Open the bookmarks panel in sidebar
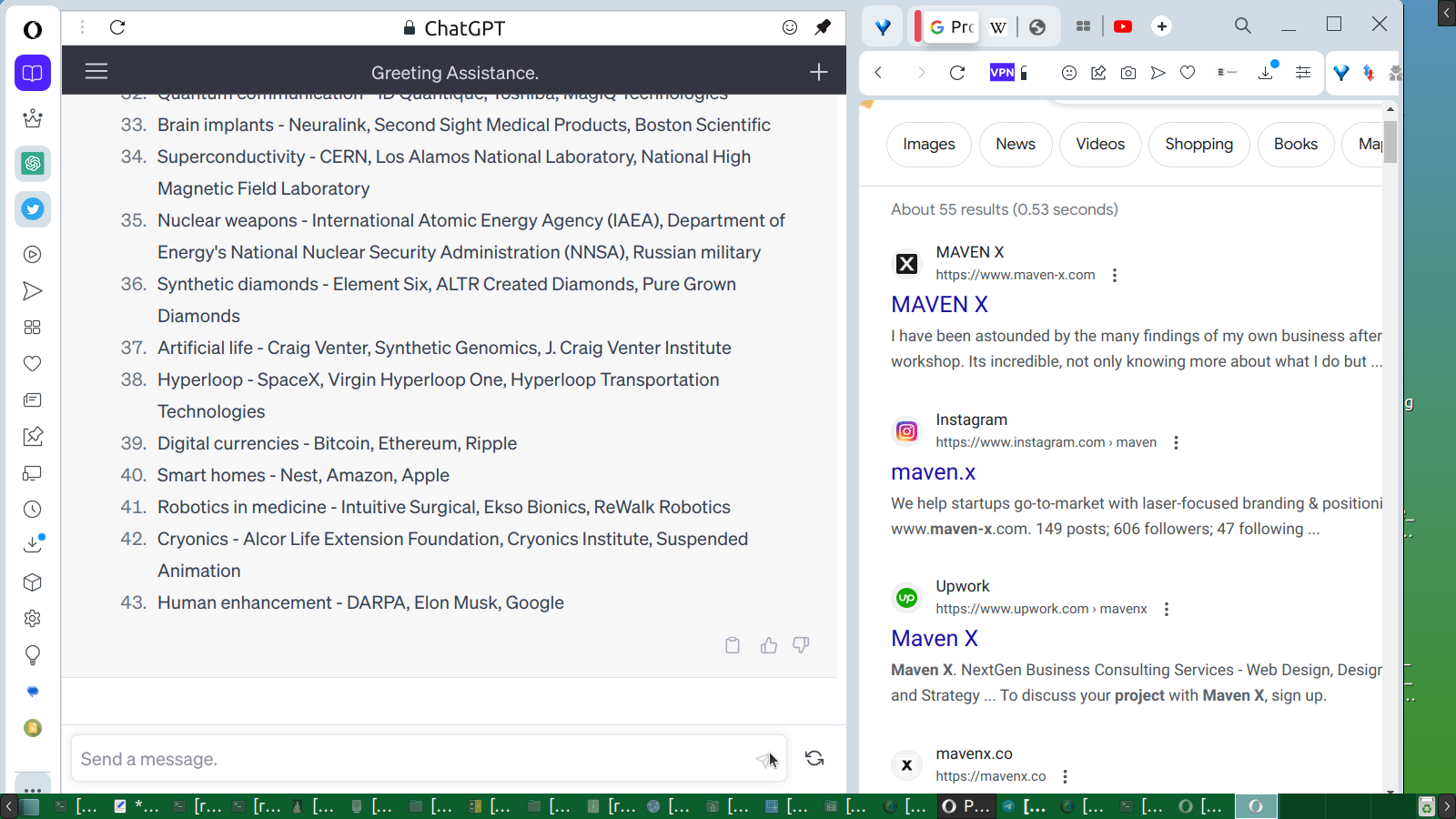The image size is (1456, 819). 33,73
